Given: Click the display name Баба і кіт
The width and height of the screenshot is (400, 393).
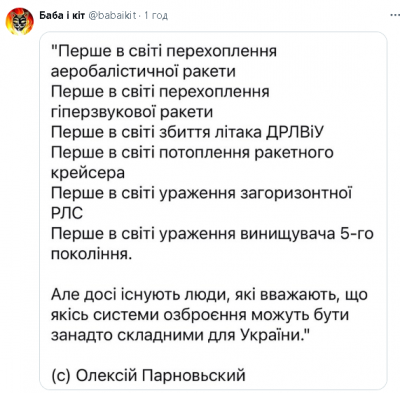Looking at the screenshot, I should click(62, 15).
